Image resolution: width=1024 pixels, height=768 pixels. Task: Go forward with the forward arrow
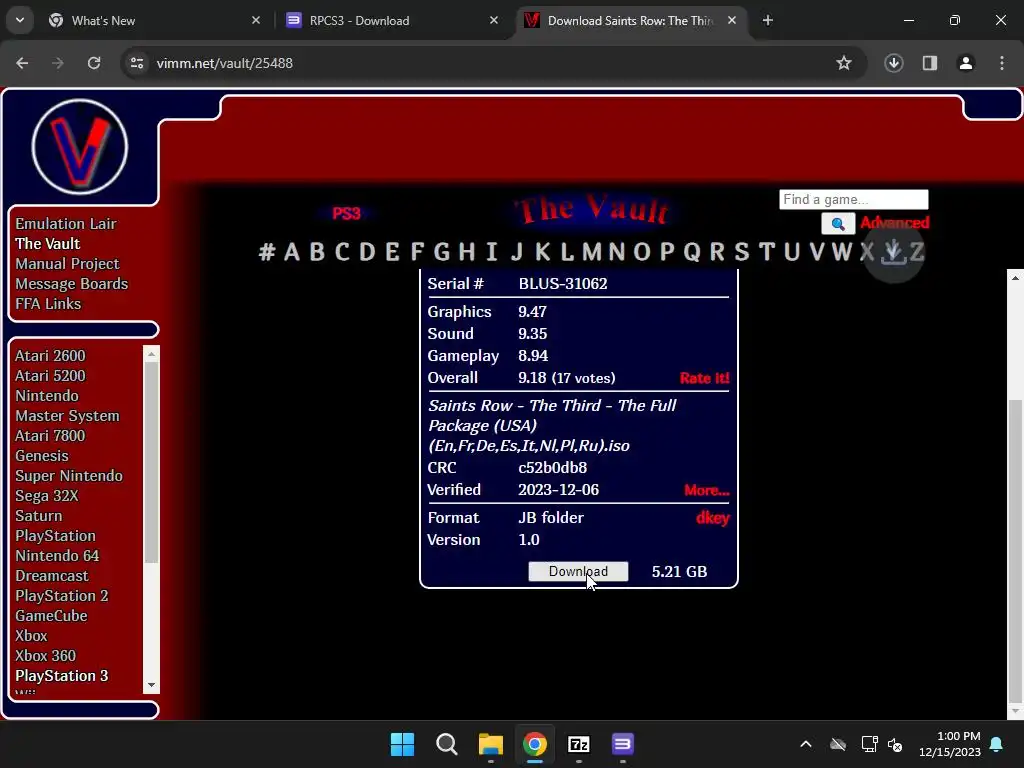pyautogui.click(x=58, y=63)
